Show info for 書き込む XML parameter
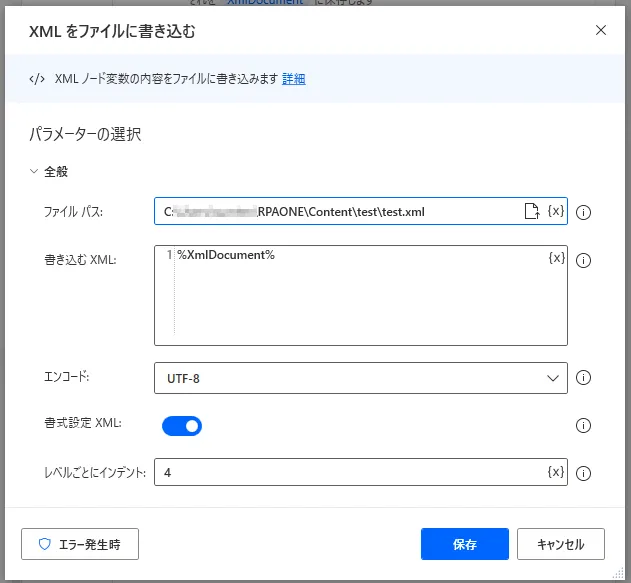The image size is (631, 583). pos(583,260)
